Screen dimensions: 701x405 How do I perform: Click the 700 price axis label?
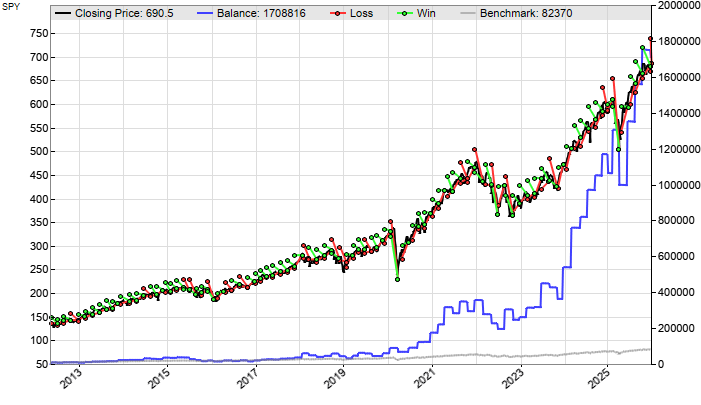(39, 57)
